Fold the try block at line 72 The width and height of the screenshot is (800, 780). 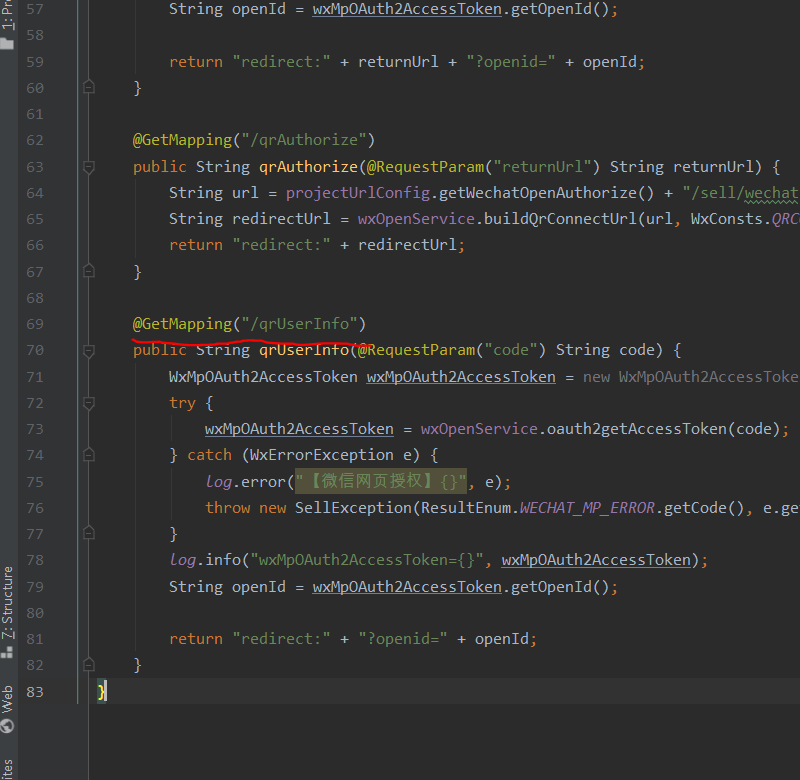click(89, 402)
